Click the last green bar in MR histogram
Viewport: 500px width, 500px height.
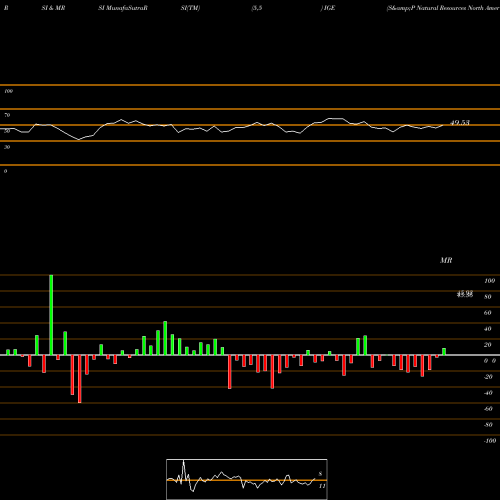click(x=444, y=352)
